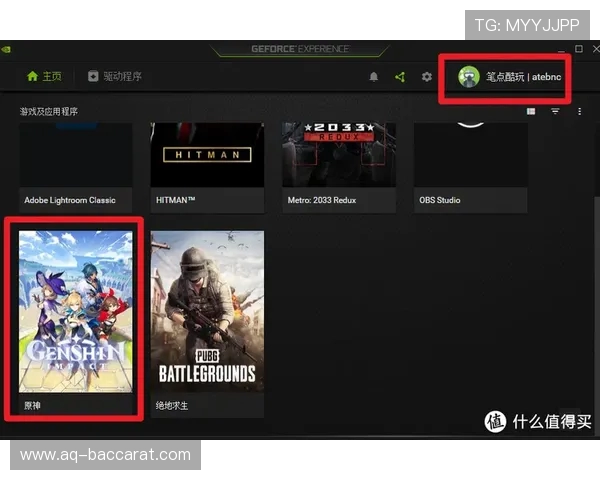Go to the 主页 (Home) tab
Screen dimensions: 600x480
pyautogui.click(x=45, y=76)
